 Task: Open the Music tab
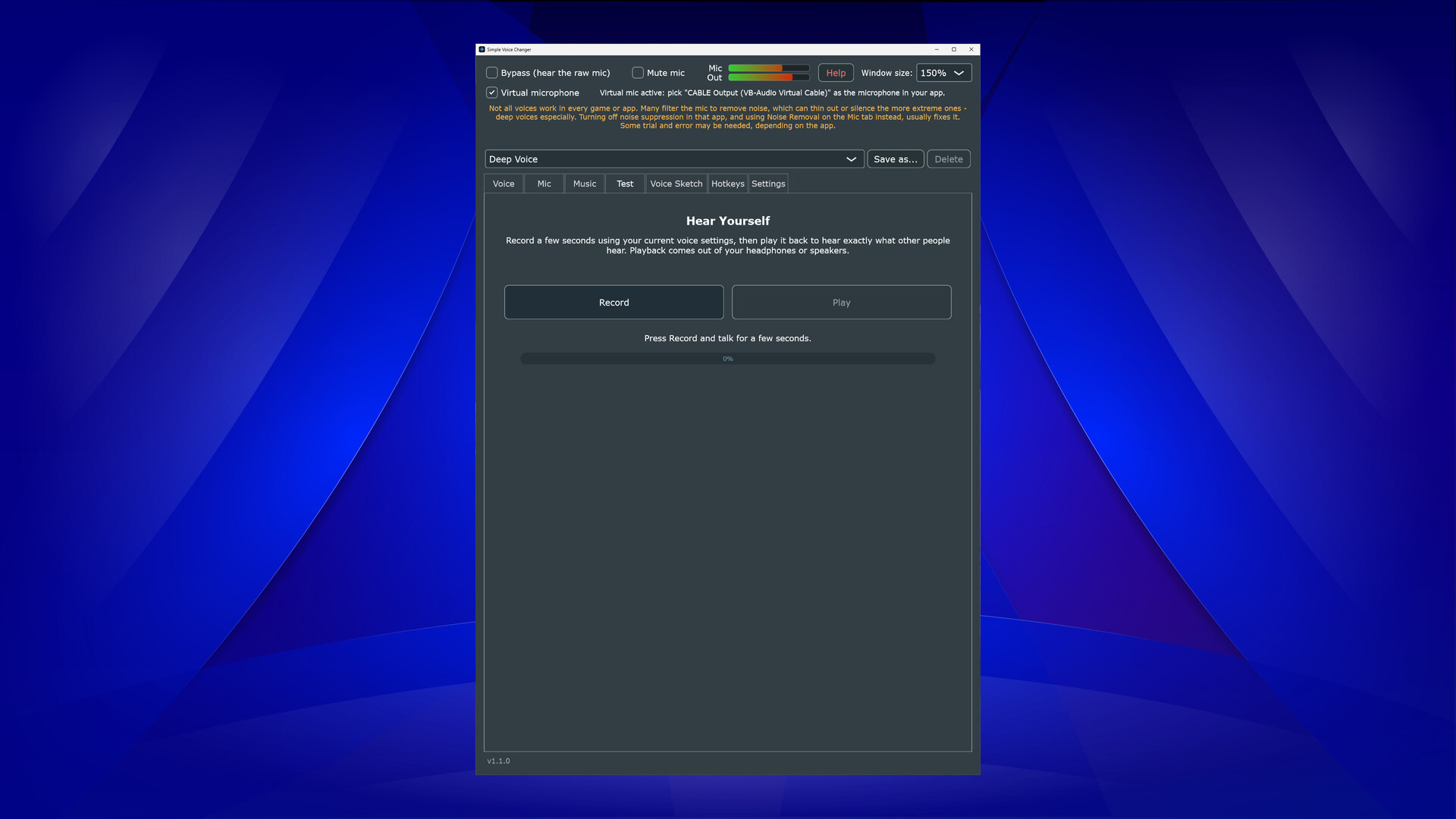pos(585,184)
